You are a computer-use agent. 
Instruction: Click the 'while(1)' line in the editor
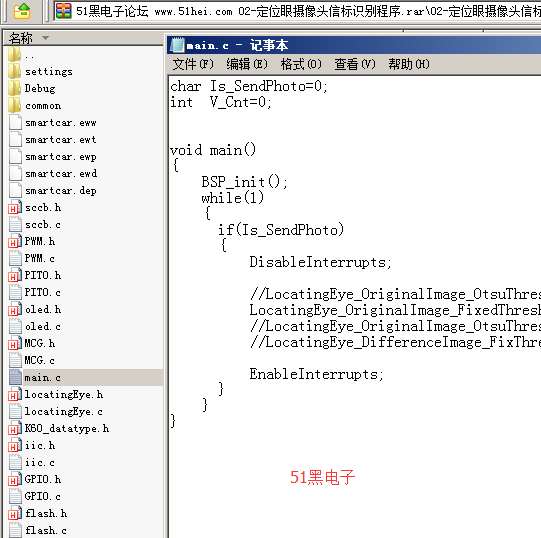tap(233, 198)
